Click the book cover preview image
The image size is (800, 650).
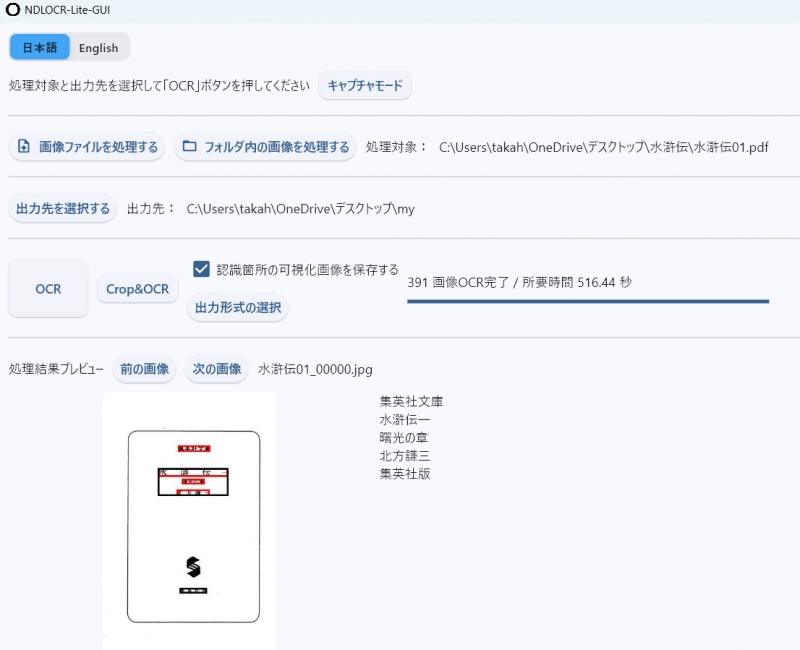190,520
